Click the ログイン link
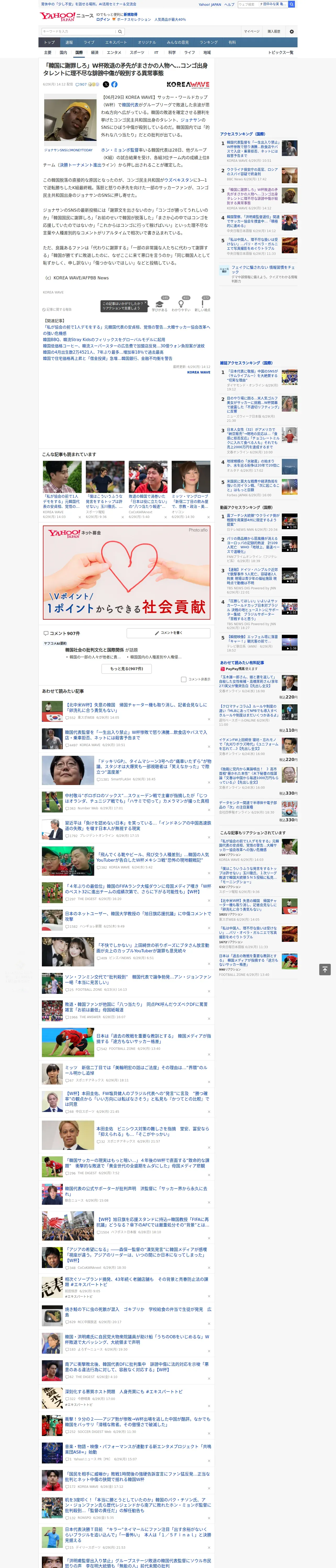Image resolution: width=336 pixels, height=1568 pixels. pyautogui.click(x=103, y=20)
